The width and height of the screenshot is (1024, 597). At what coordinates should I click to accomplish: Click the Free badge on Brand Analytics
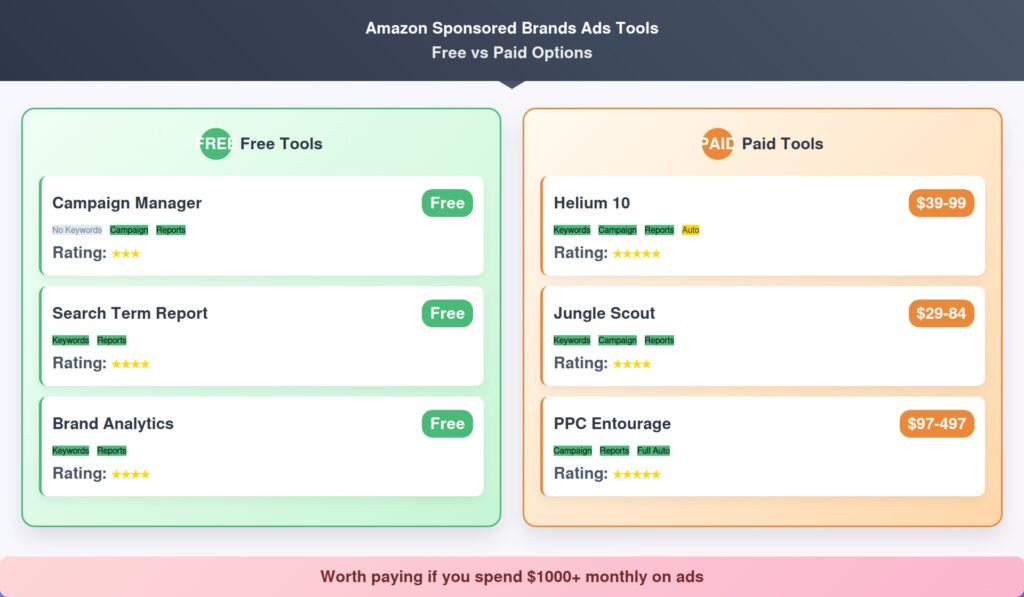447,423
